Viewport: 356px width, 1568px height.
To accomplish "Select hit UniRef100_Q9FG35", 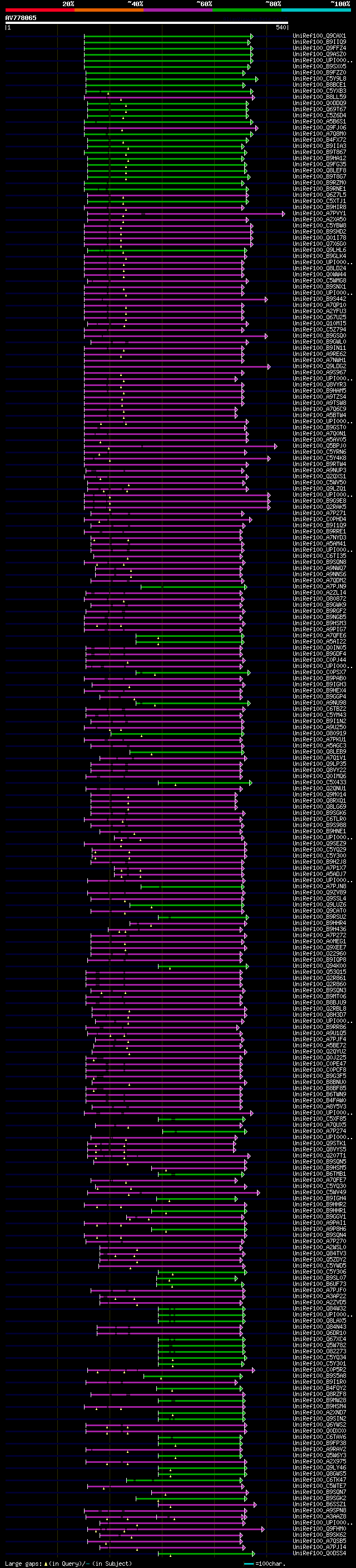I will (x=319, y=164).
